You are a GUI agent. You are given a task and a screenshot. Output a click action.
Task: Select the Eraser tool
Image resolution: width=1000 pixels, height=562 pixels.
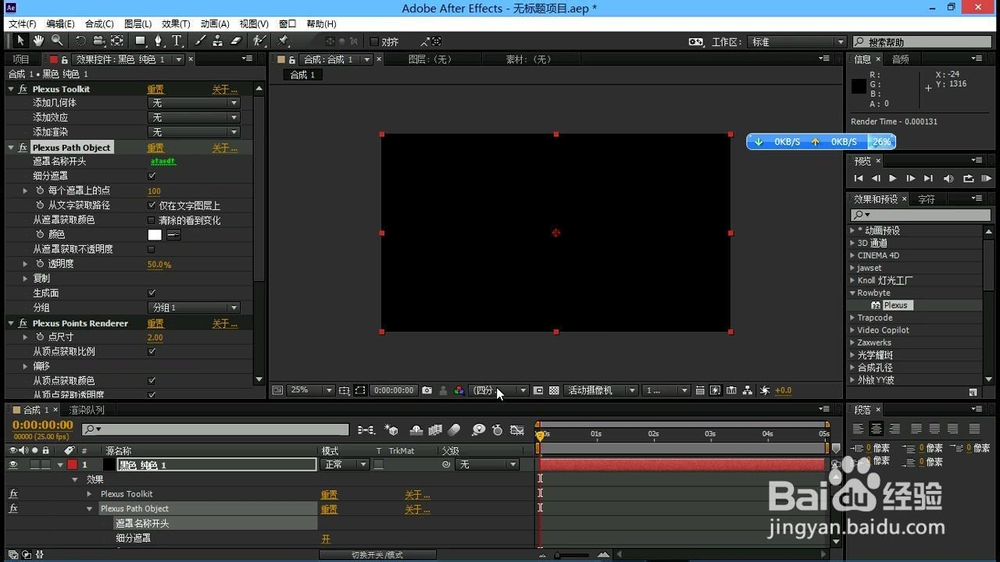point(235,41)
